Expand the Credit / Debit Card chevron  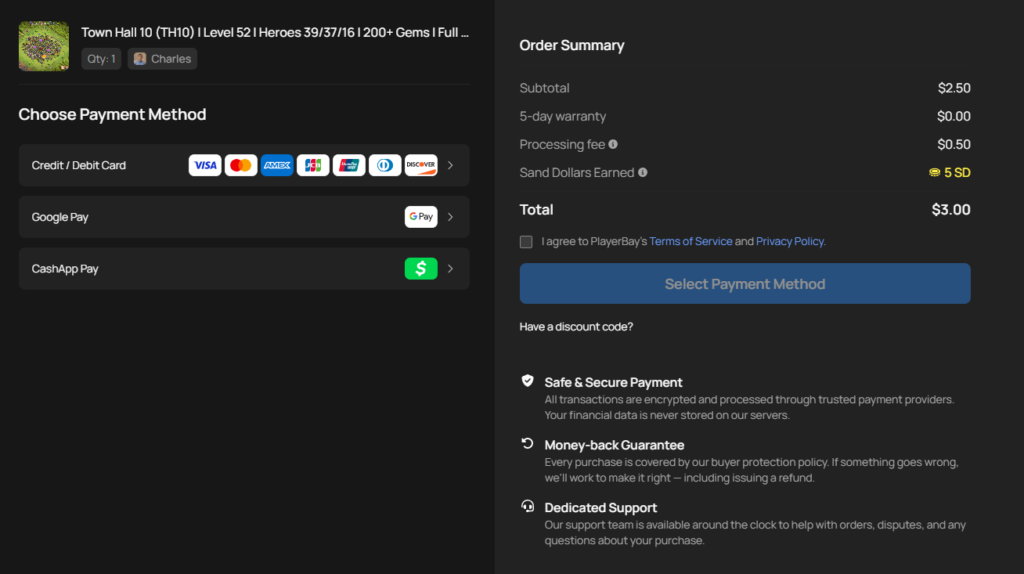point(451,165)
